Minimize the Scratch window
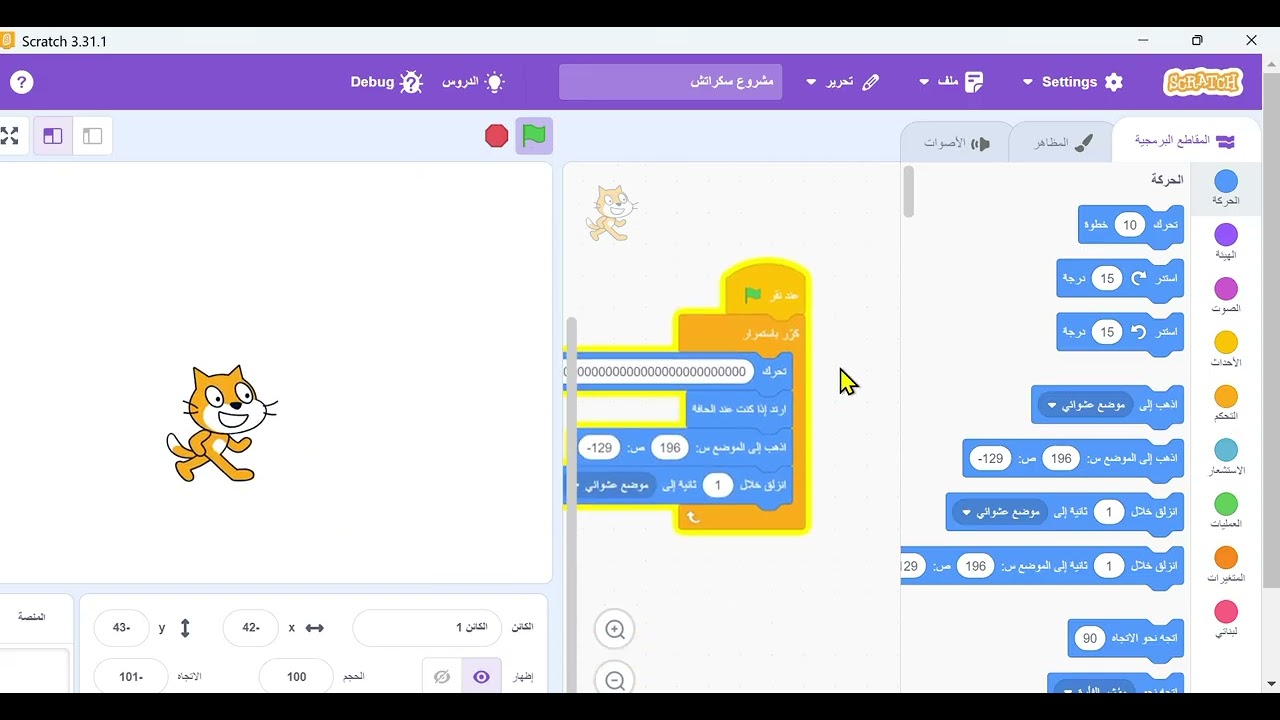1280x720 pixels. pos(1143,41)
